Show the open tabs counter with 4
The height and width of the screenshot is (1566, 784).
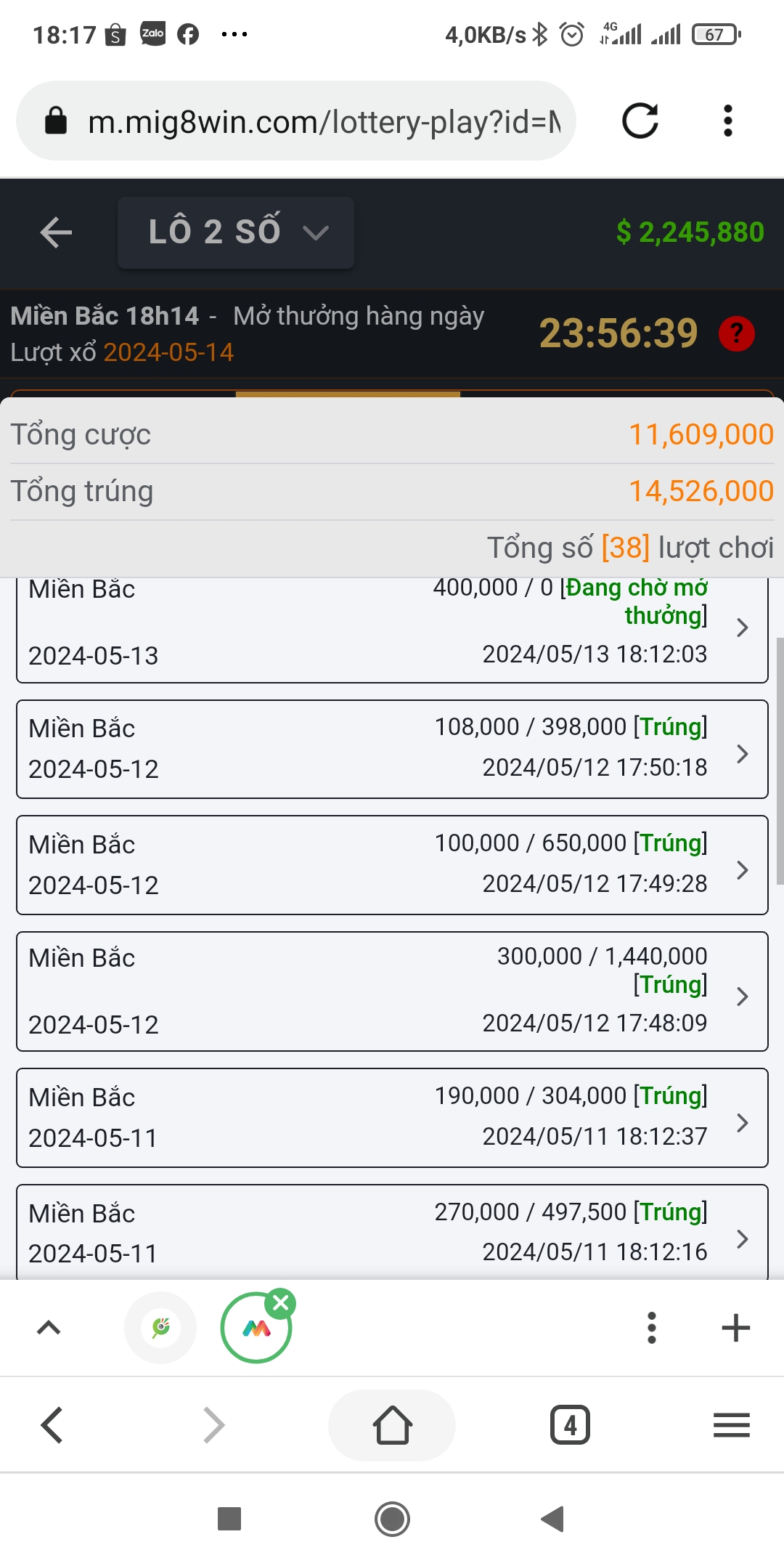[570, 1425]
